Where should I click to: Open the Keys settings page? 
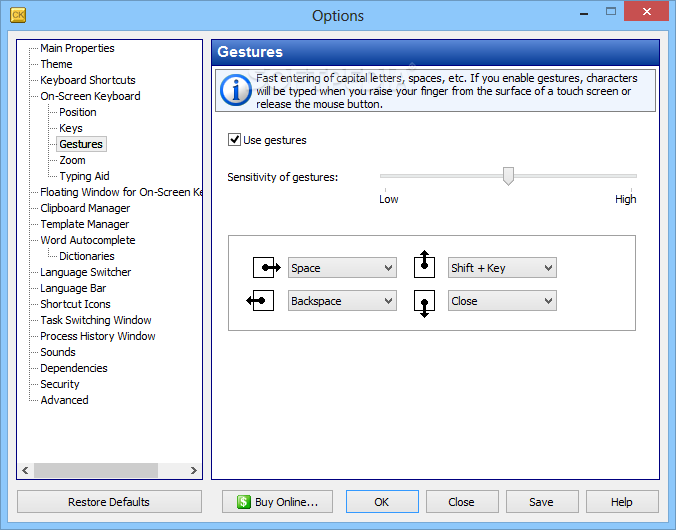71,128
